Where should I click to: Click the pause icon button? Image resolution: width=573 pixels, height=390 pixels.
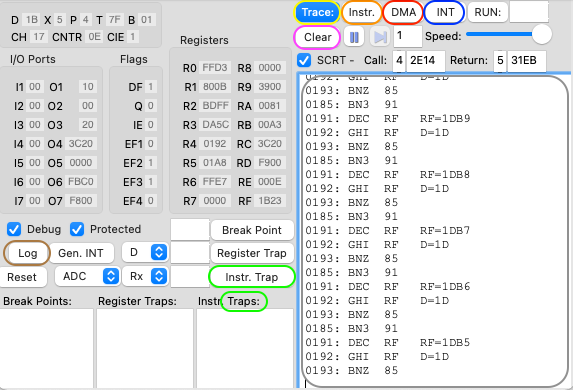tap(354, 37)
